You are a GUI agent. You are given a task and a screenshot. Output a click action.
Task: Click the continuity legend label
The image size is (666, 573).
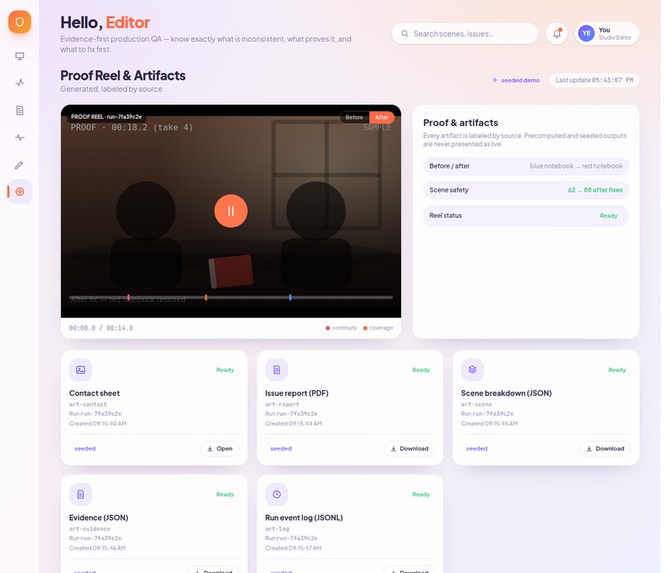[x=341, y=328]
